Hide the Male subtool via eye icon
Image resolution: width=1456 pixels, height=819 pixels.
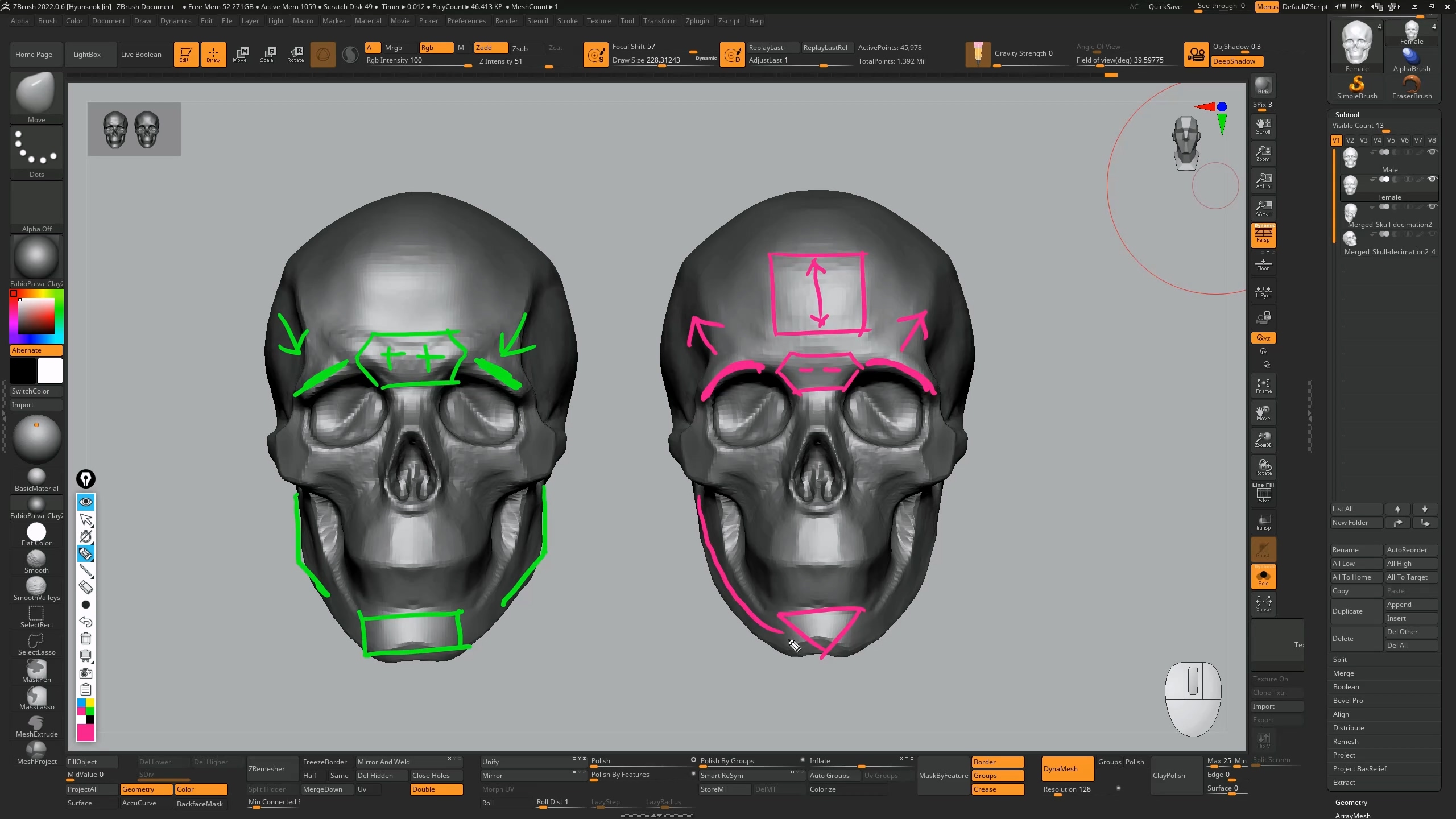(x=1432, y=152)
